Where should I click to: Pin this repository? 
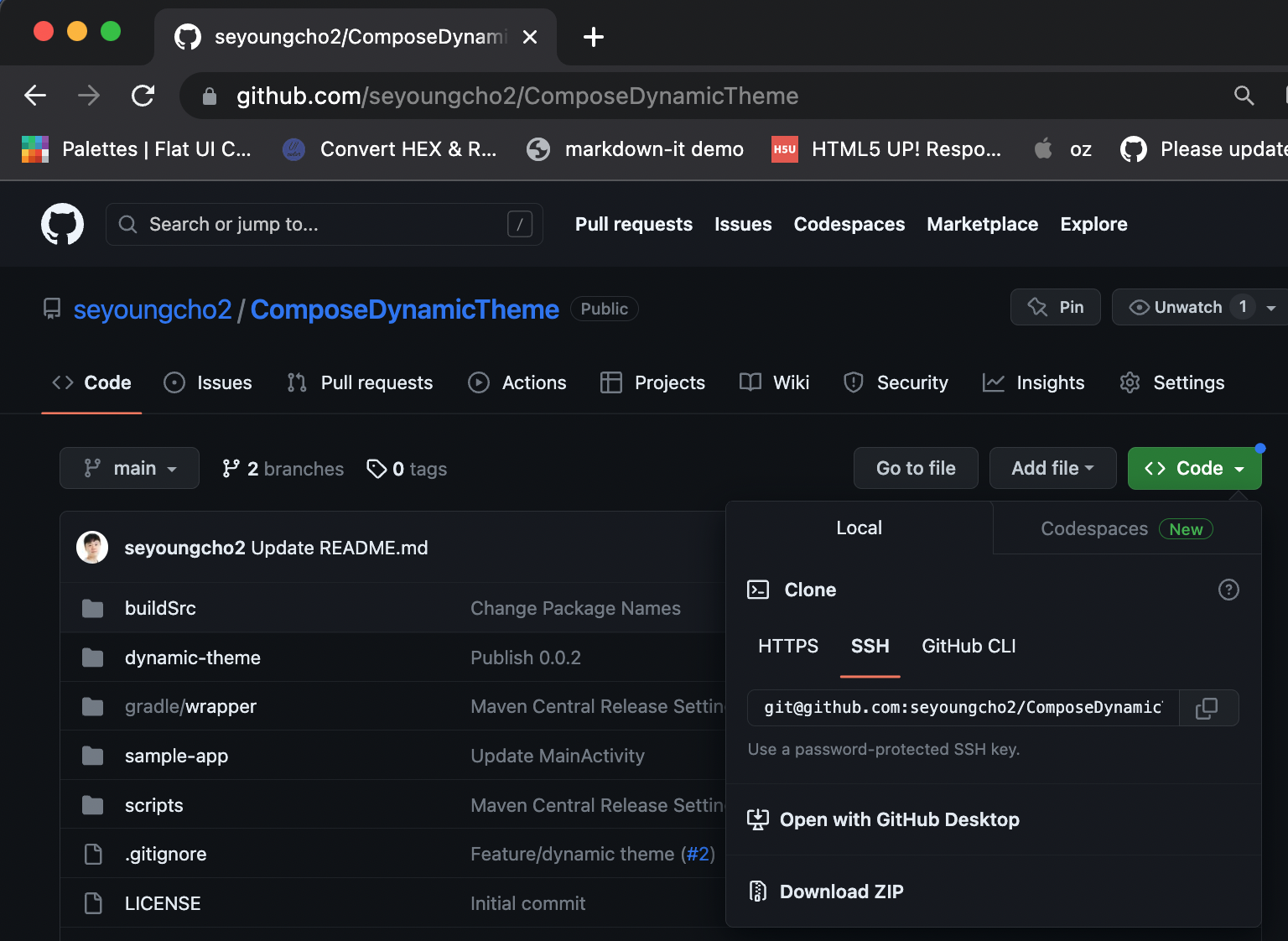[x=1056, y=307]
